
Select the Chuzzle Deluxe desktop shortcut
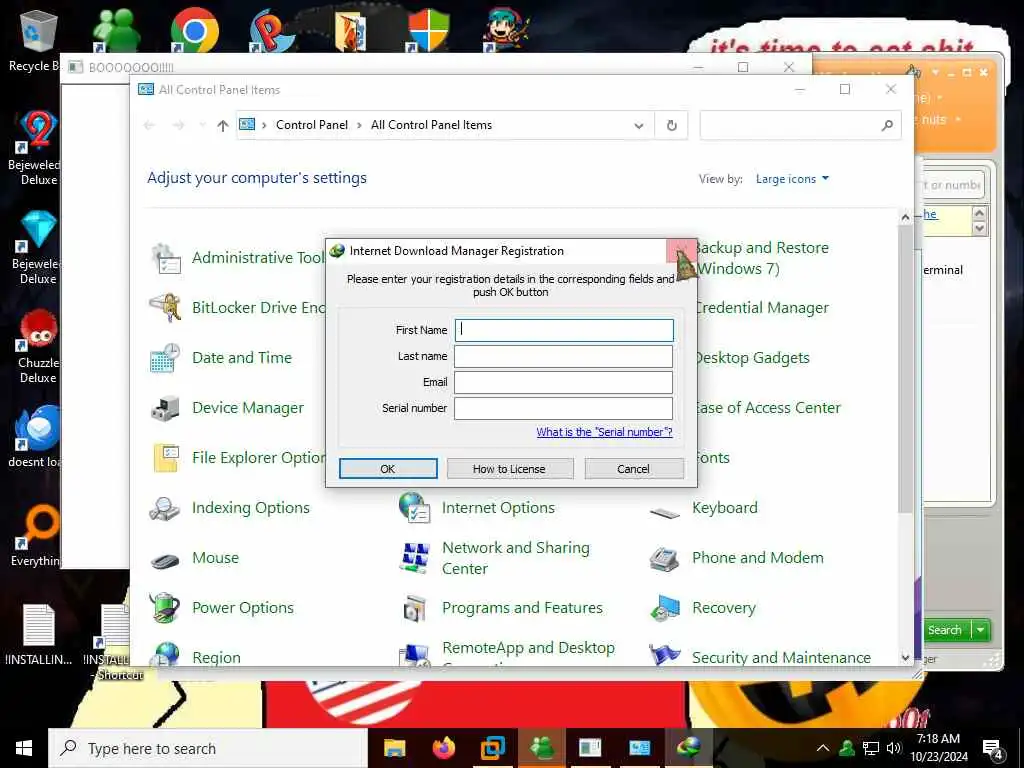(38, 346)
